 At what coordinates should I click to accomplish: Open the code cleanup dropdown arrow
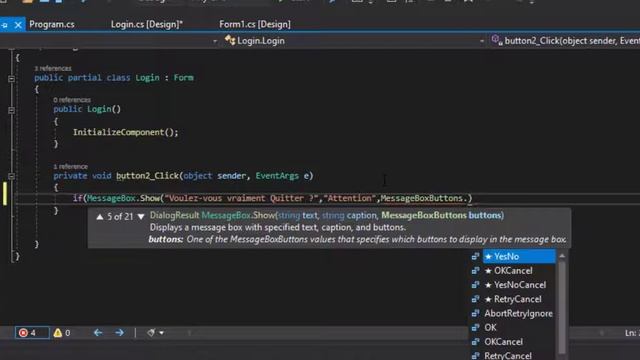pyautogui.click(x=162, y=333)
